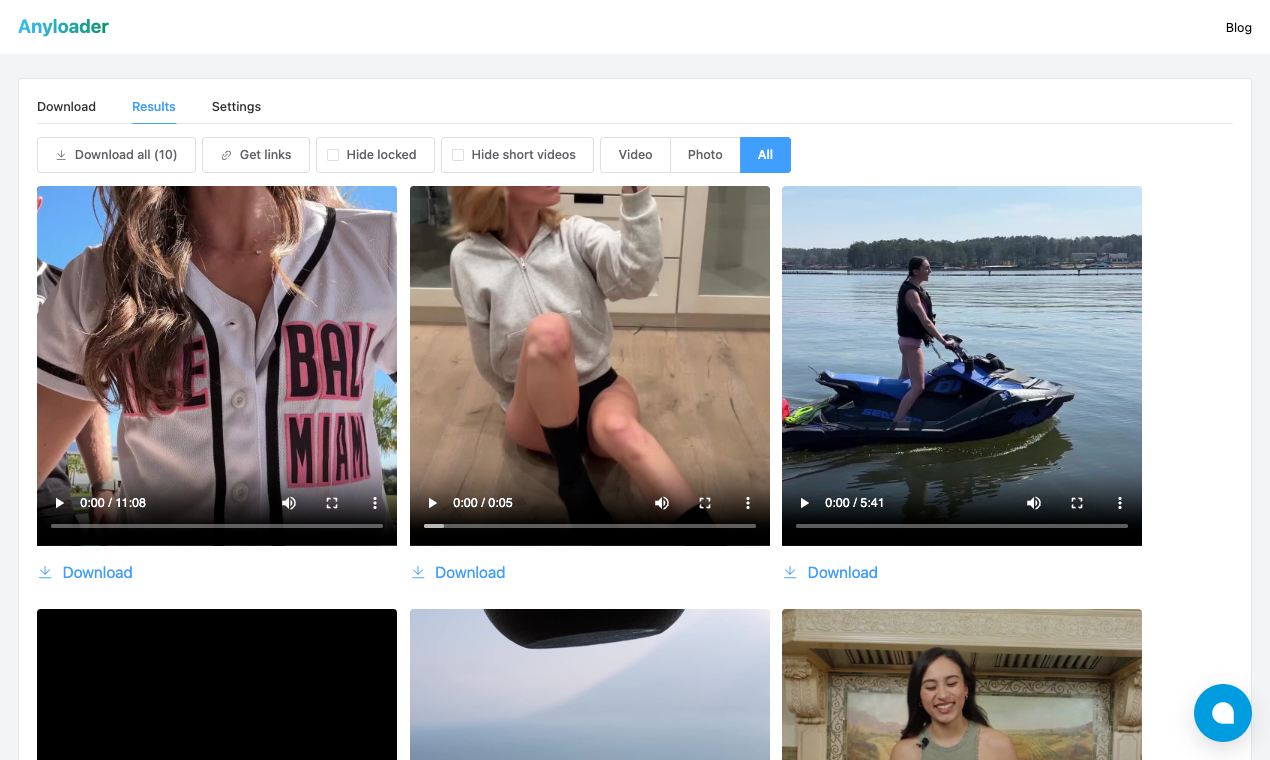Enter fullscreen on the 5:41 video

coord(1077,503)
